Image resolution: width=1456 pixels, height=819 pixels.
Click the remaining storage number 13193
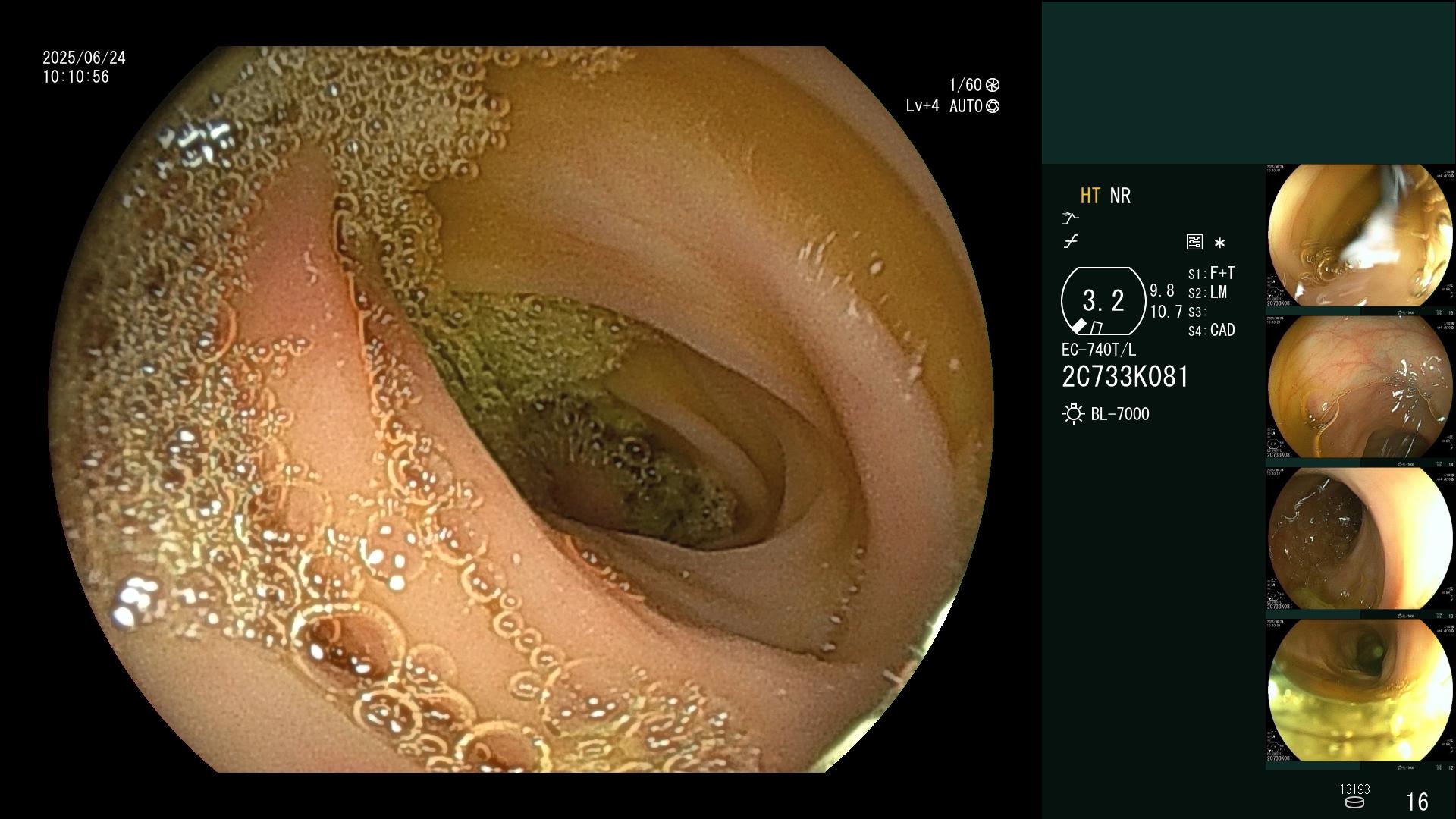pyautogui.click(x=1354, y=789)
